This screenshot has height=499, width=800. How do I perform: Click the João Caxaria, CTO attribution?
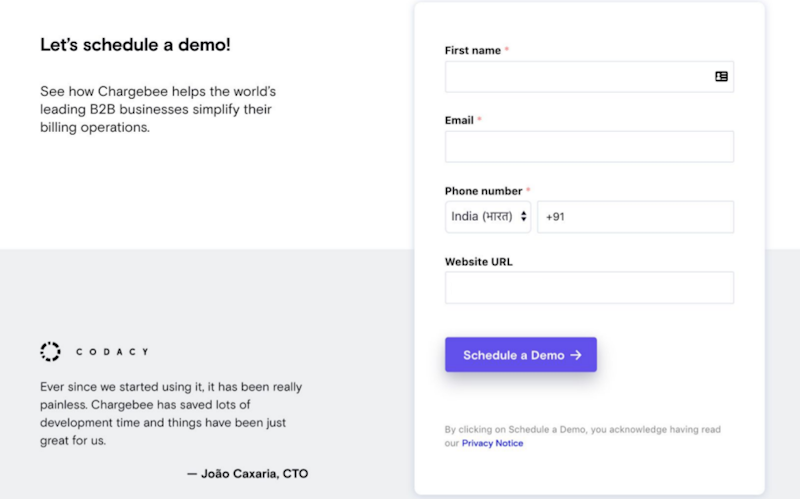(254, 473)
